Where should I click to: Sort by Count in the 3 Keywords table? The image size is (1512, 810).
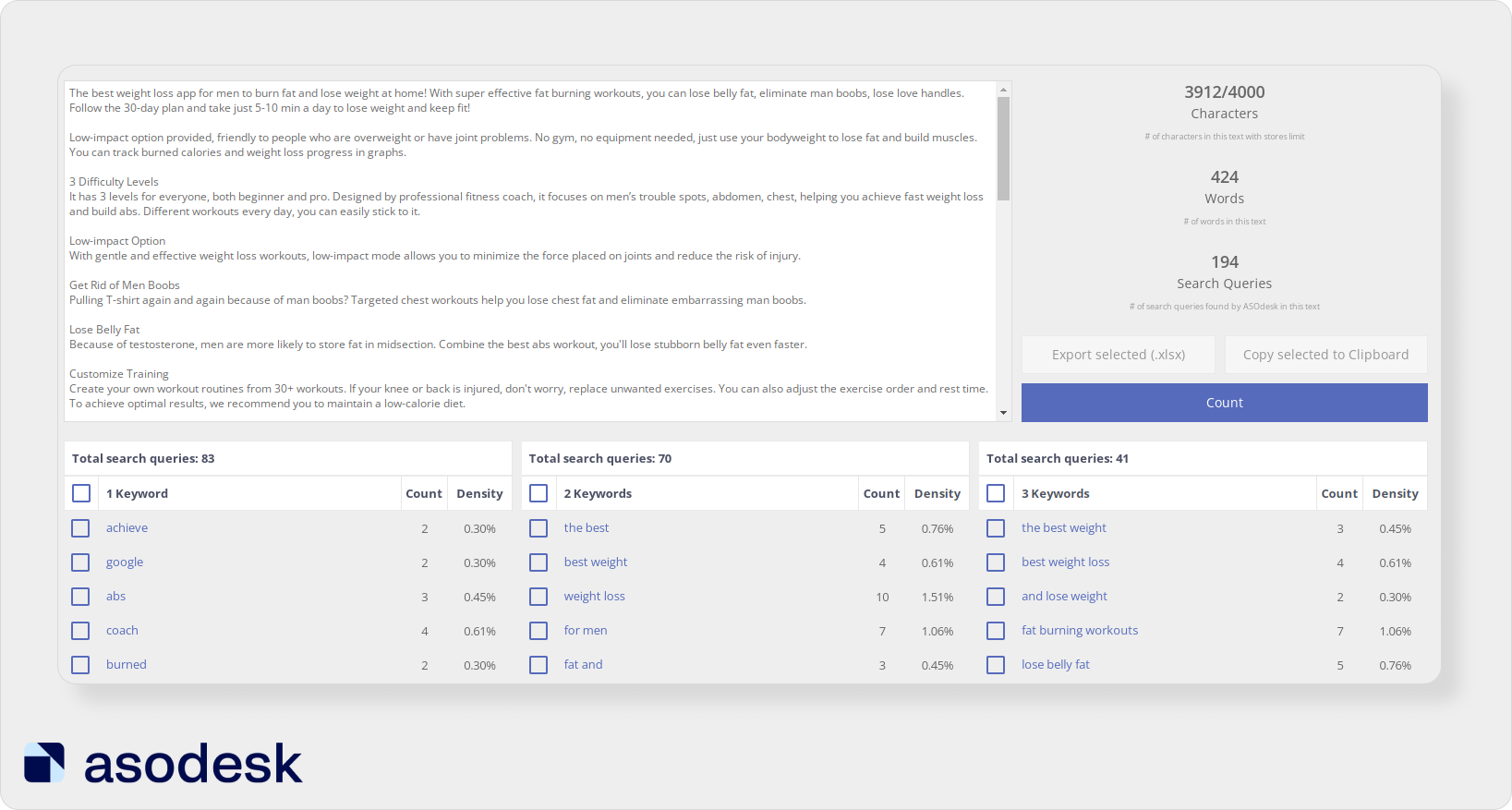(1338, 493)
